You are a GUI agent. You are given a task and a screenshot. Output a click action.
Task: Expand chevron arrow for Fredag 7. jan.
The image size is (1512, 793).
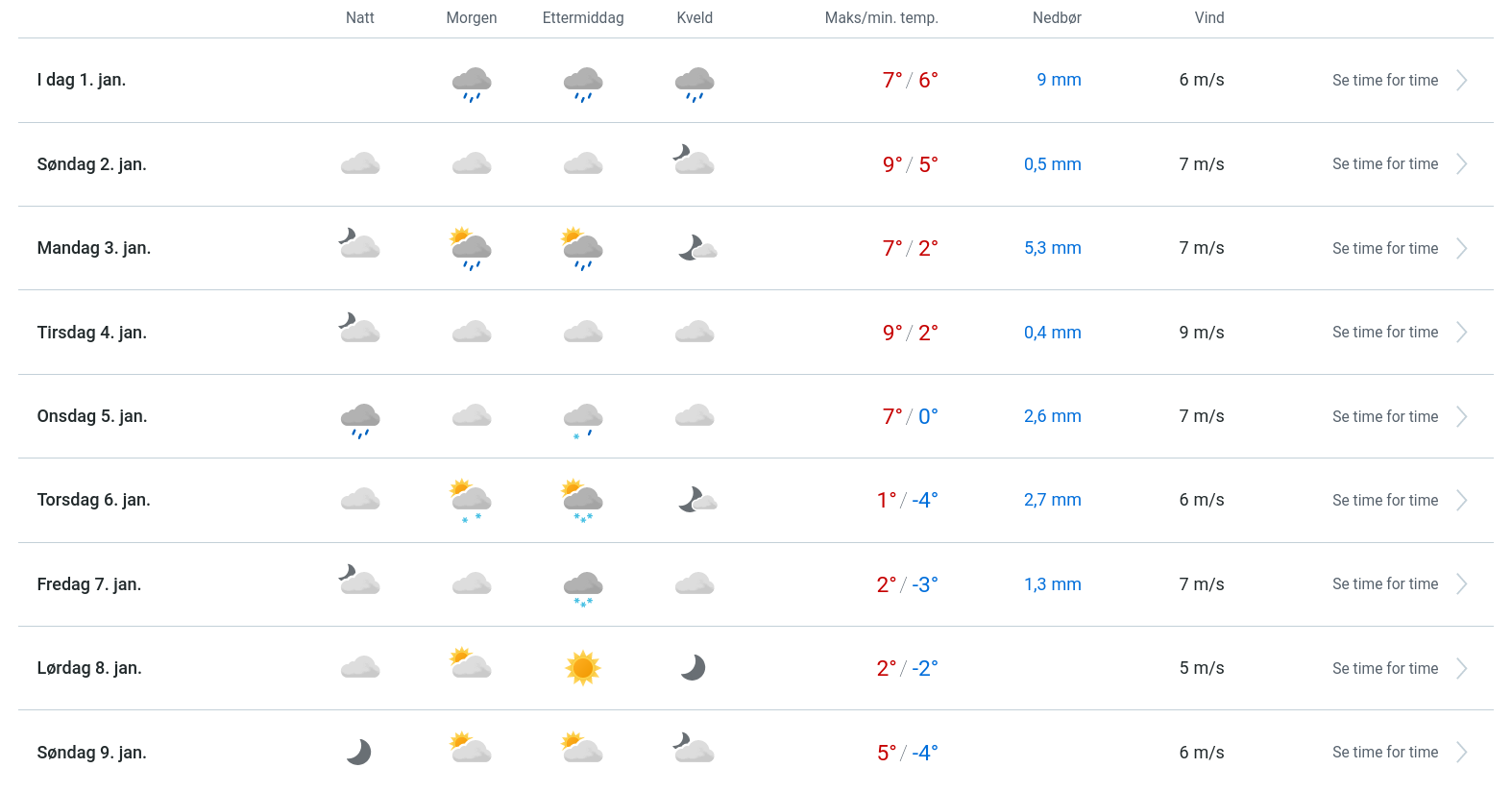click(1461, 584)
